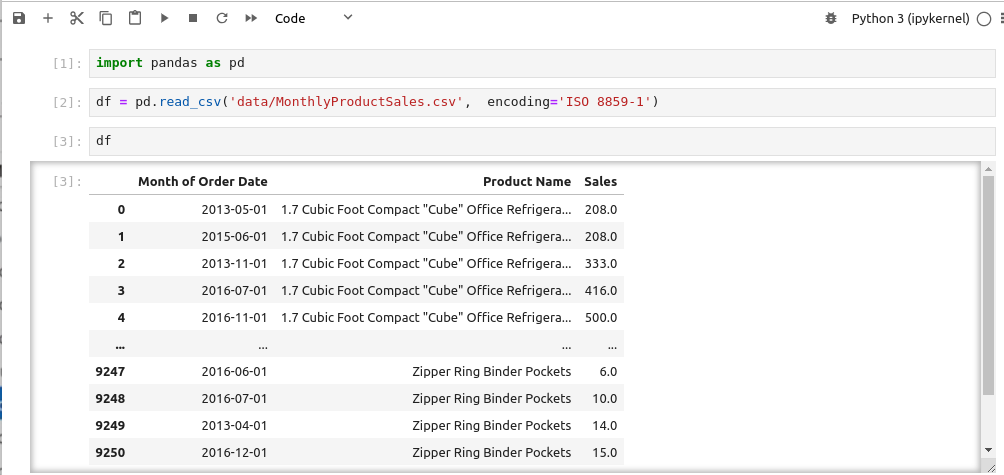Paste cell from clipboard
This screenshot has height=475, width=1004.
135,18
